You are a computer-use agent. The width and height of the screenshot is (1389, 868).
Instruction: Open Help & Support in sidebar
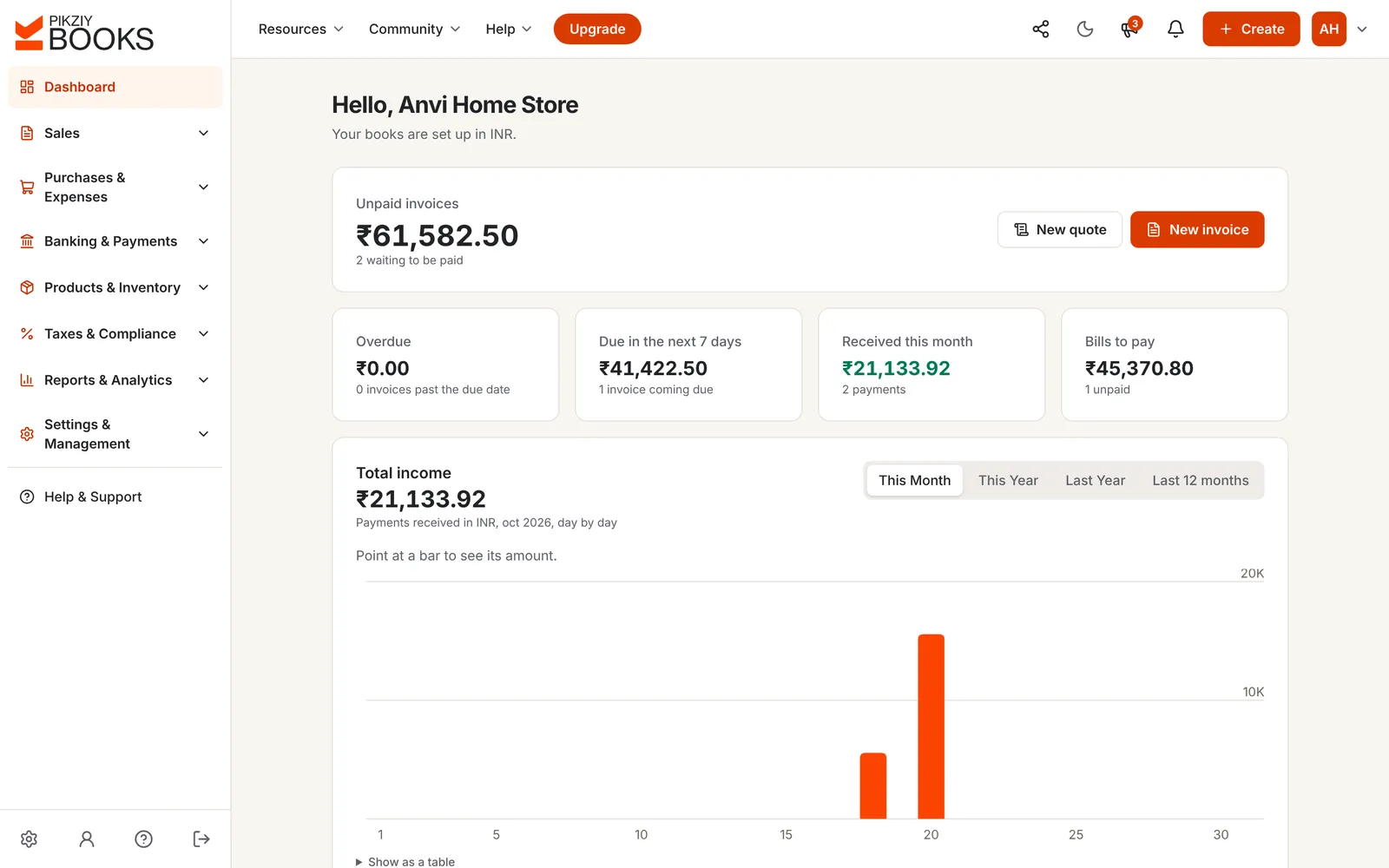(x=115, y=497)
